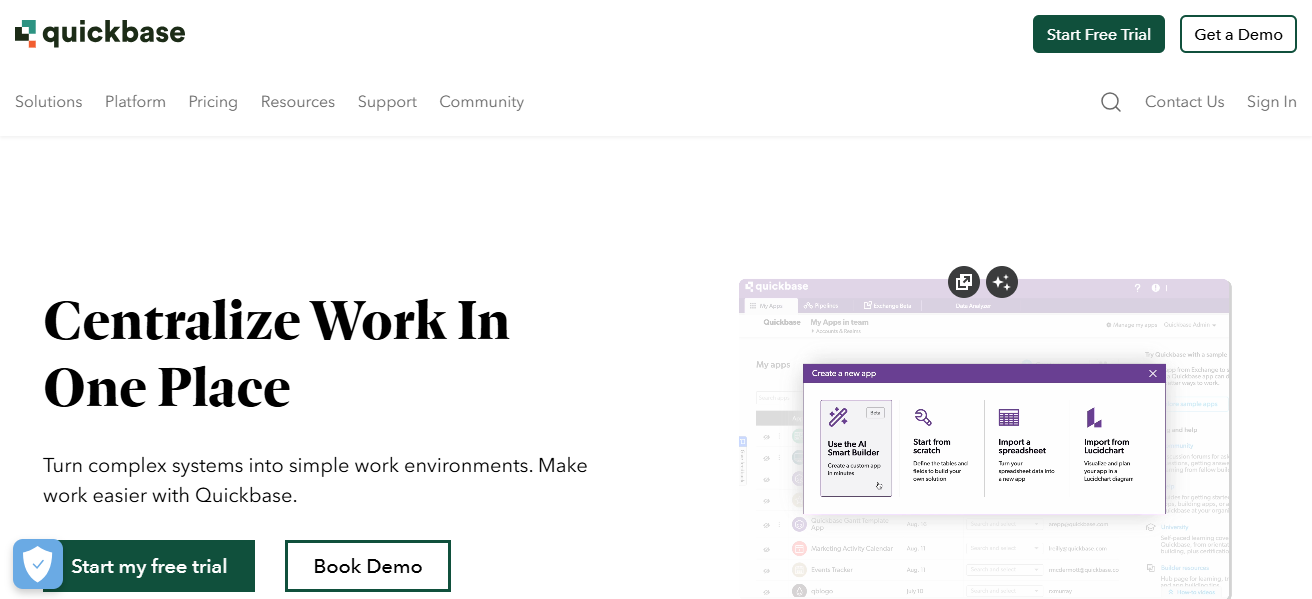Click the help question mark in app preview
This screenshot has height=599, width=1312.
(1137, 288)
